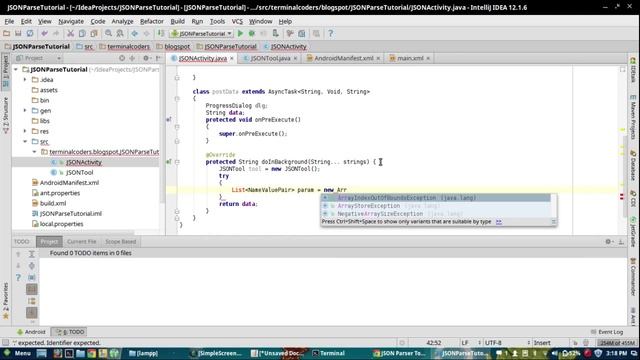Viewport: 640px width, 360px height.
Task: Select build.xml in project tree
Action: 49,203
